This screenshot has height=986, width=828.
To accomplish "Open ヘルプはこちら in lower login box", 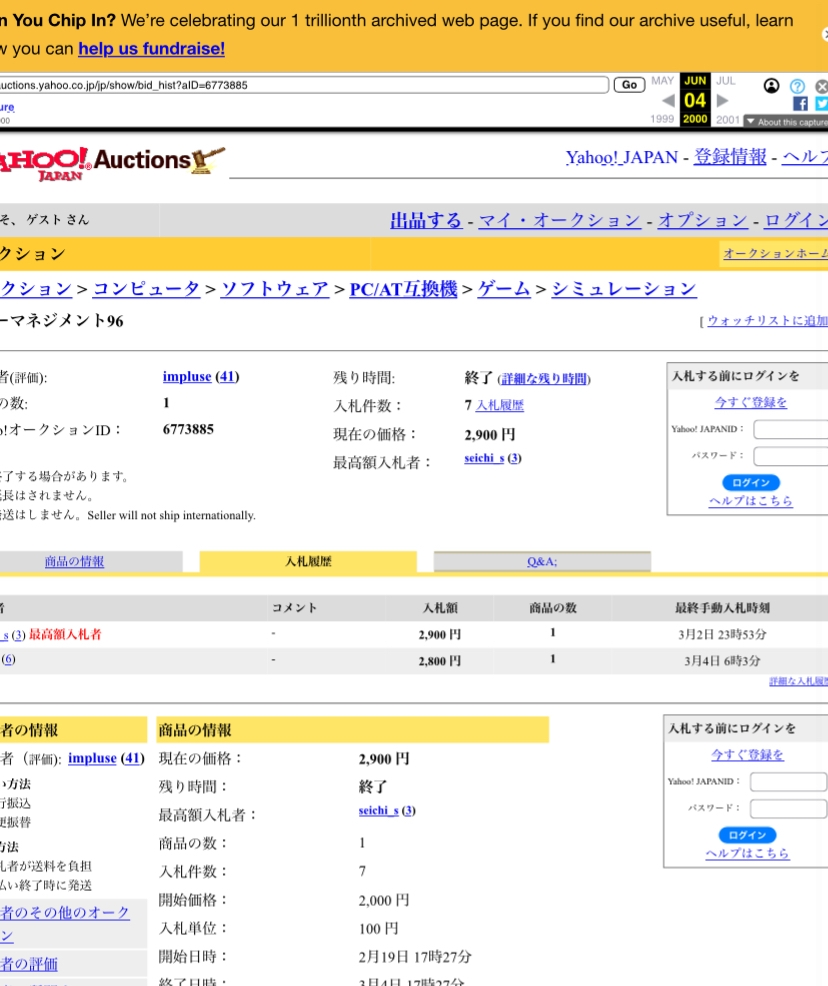I will [747, 853].
